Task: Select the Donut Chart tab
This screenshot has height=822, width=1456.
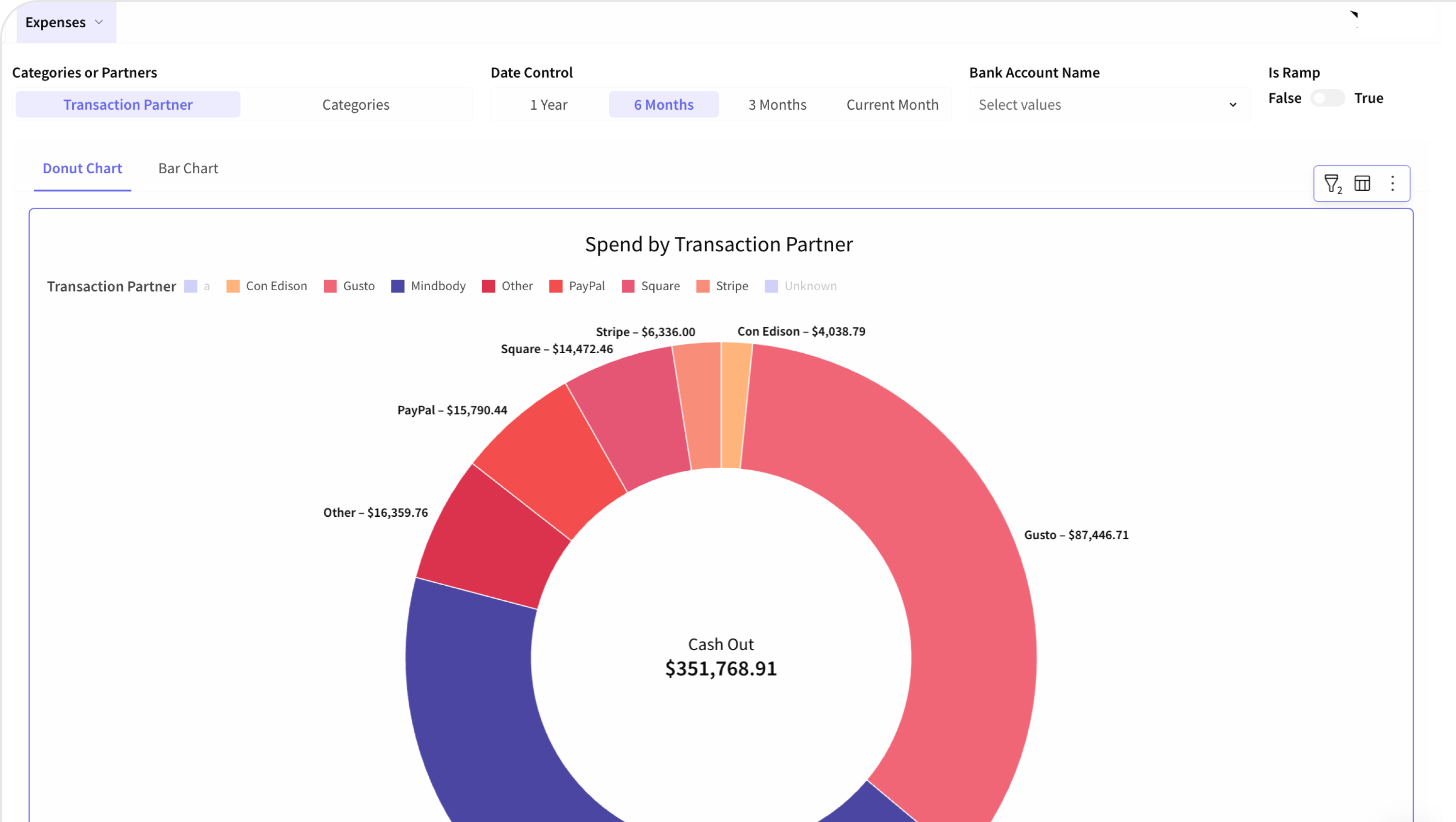Action: click(x=82, y=168)
